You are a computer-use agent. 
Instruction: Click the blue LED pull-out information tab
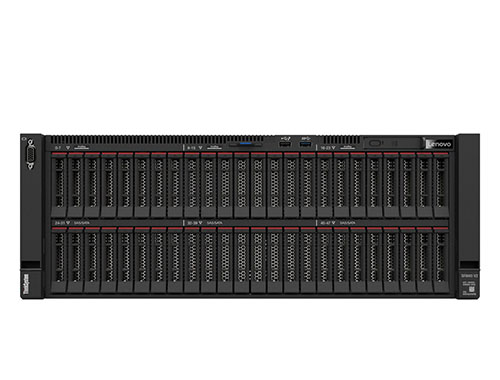click(x=246, y=144)
